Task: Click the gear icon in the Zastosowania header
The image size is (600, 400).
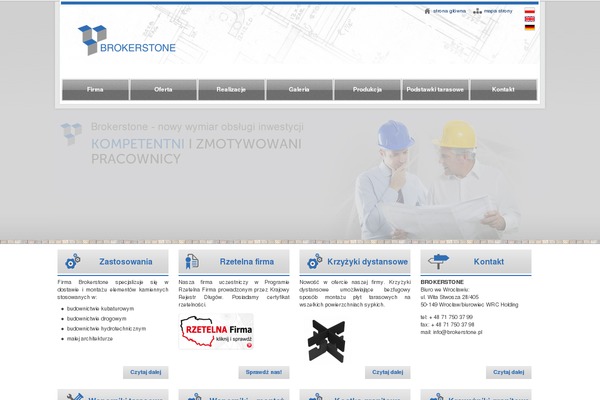Action: click(x=73, y=262)
